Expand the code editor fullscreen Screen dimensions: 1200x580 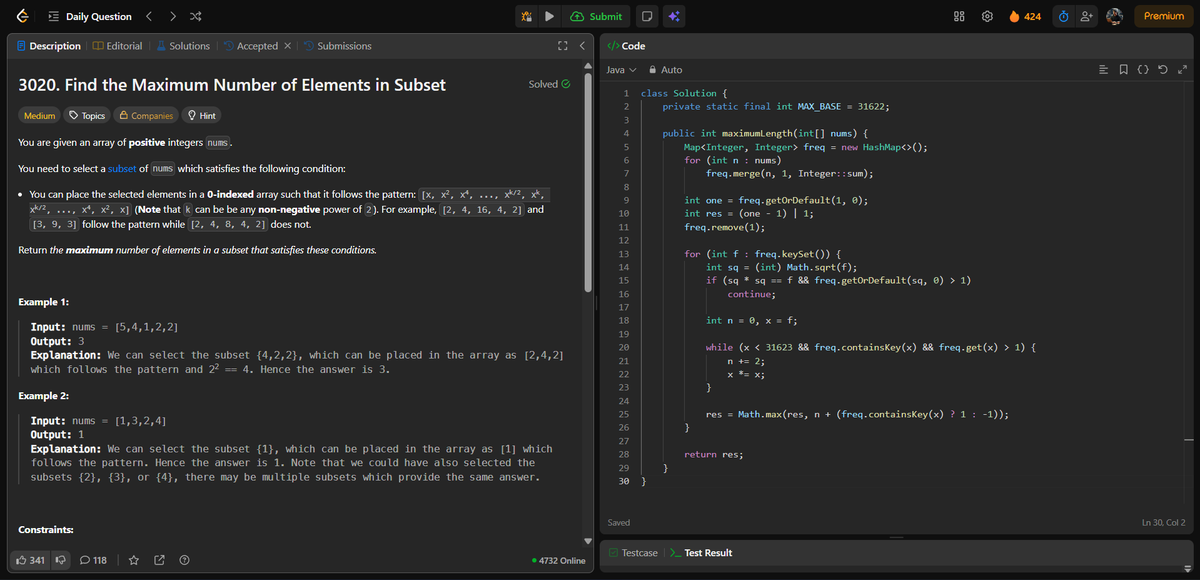click(1183, 70)
